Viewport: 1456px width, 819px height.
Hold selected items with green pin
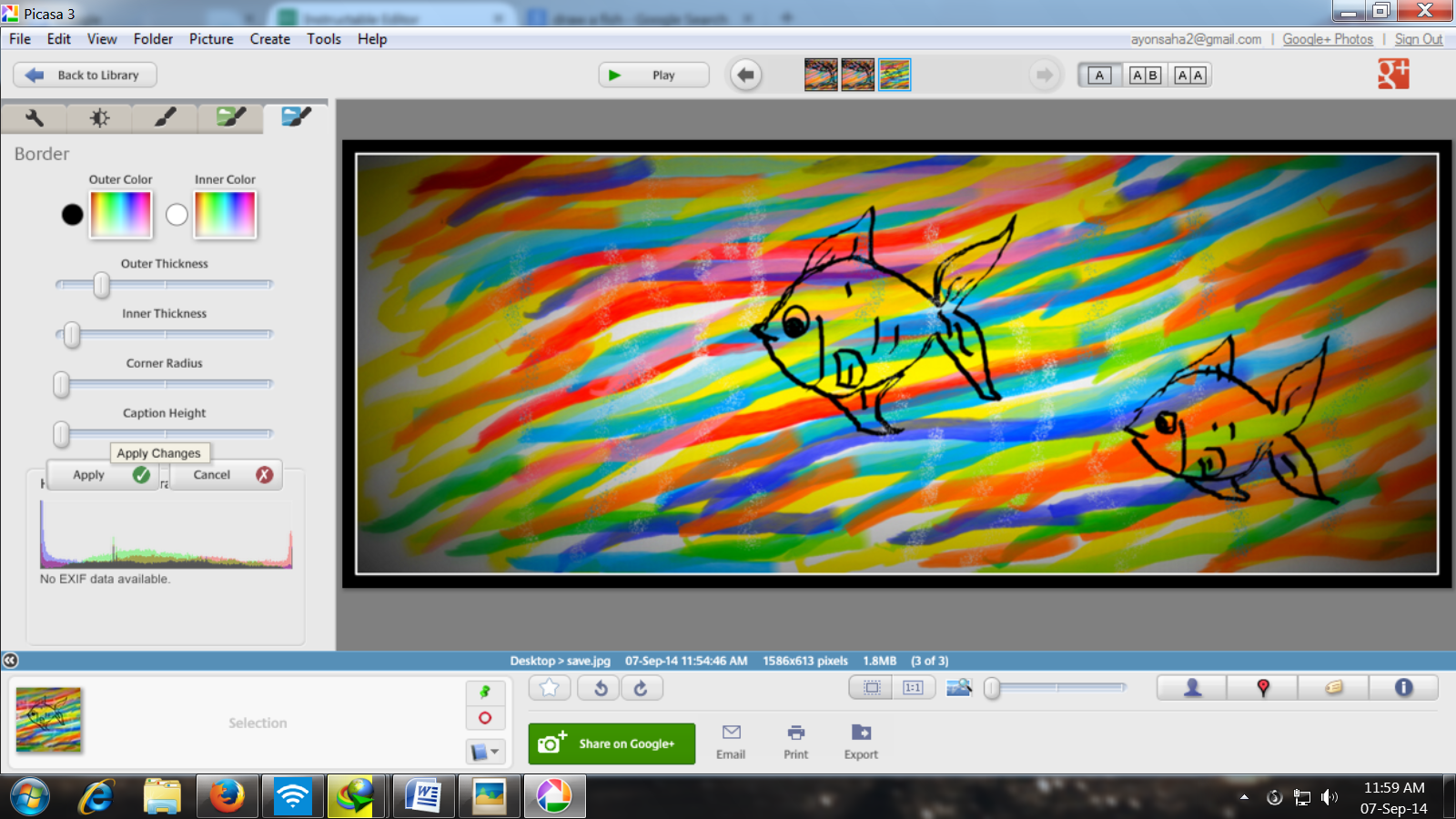[485, 692]
